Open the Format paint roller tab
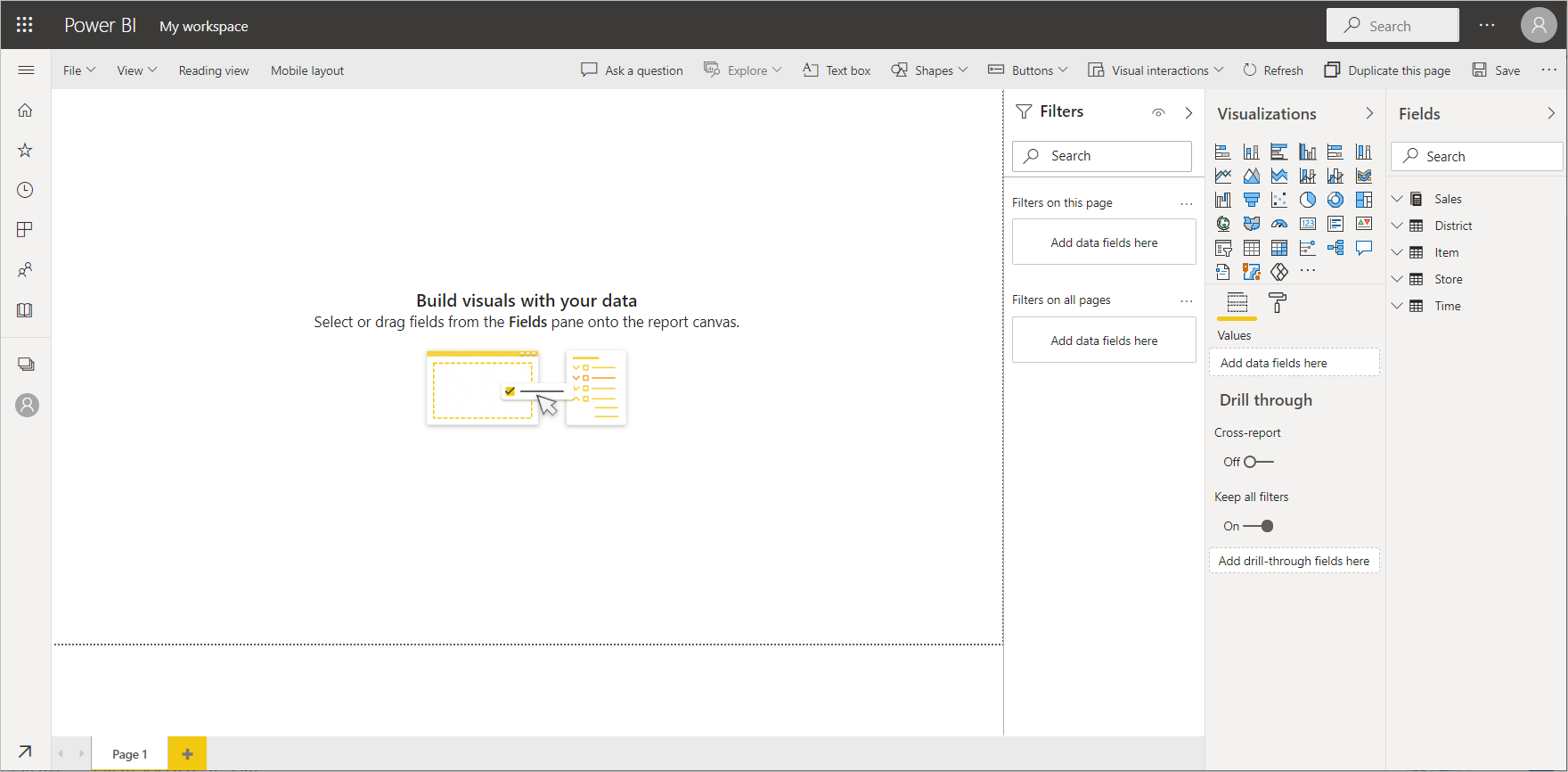The height and width of the screenshot is (772, 1568). 1278,303
